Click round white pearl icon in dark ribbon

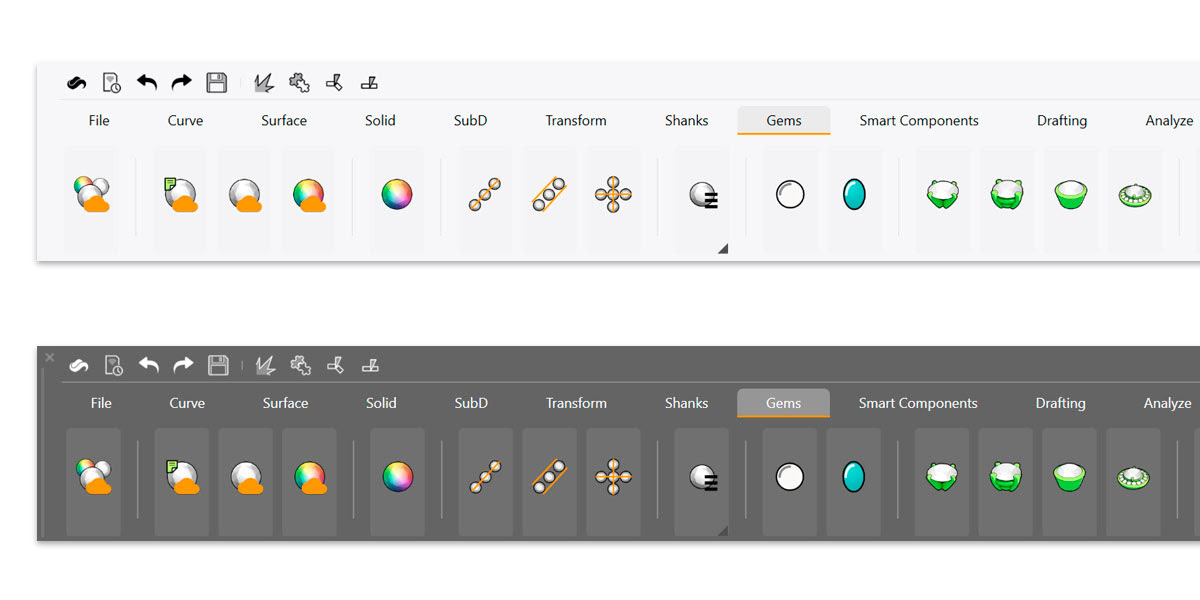click(790, 477)
